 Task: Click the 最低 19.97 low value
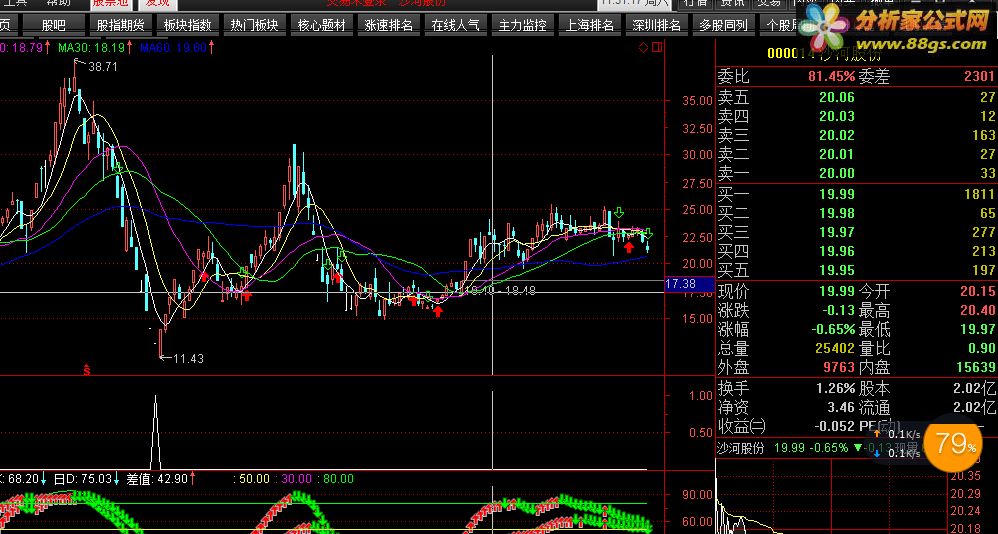(x=978, y=330)
